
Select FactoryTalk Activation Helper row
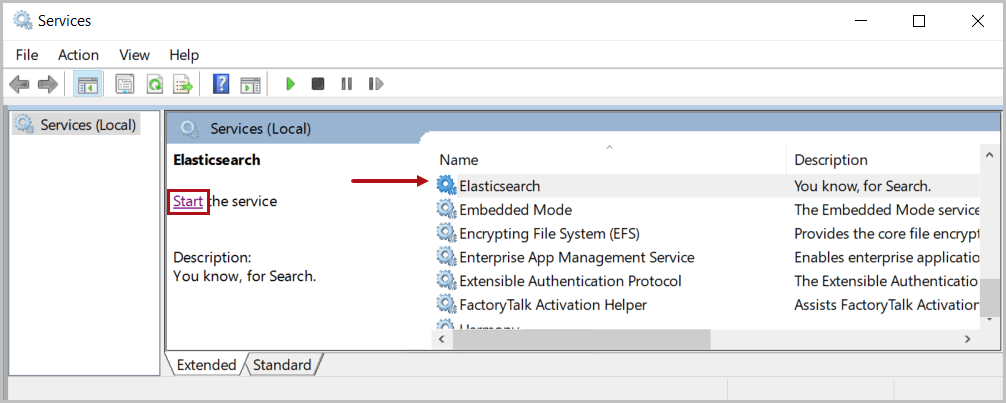pyautogui.click(x=707, y=305)
